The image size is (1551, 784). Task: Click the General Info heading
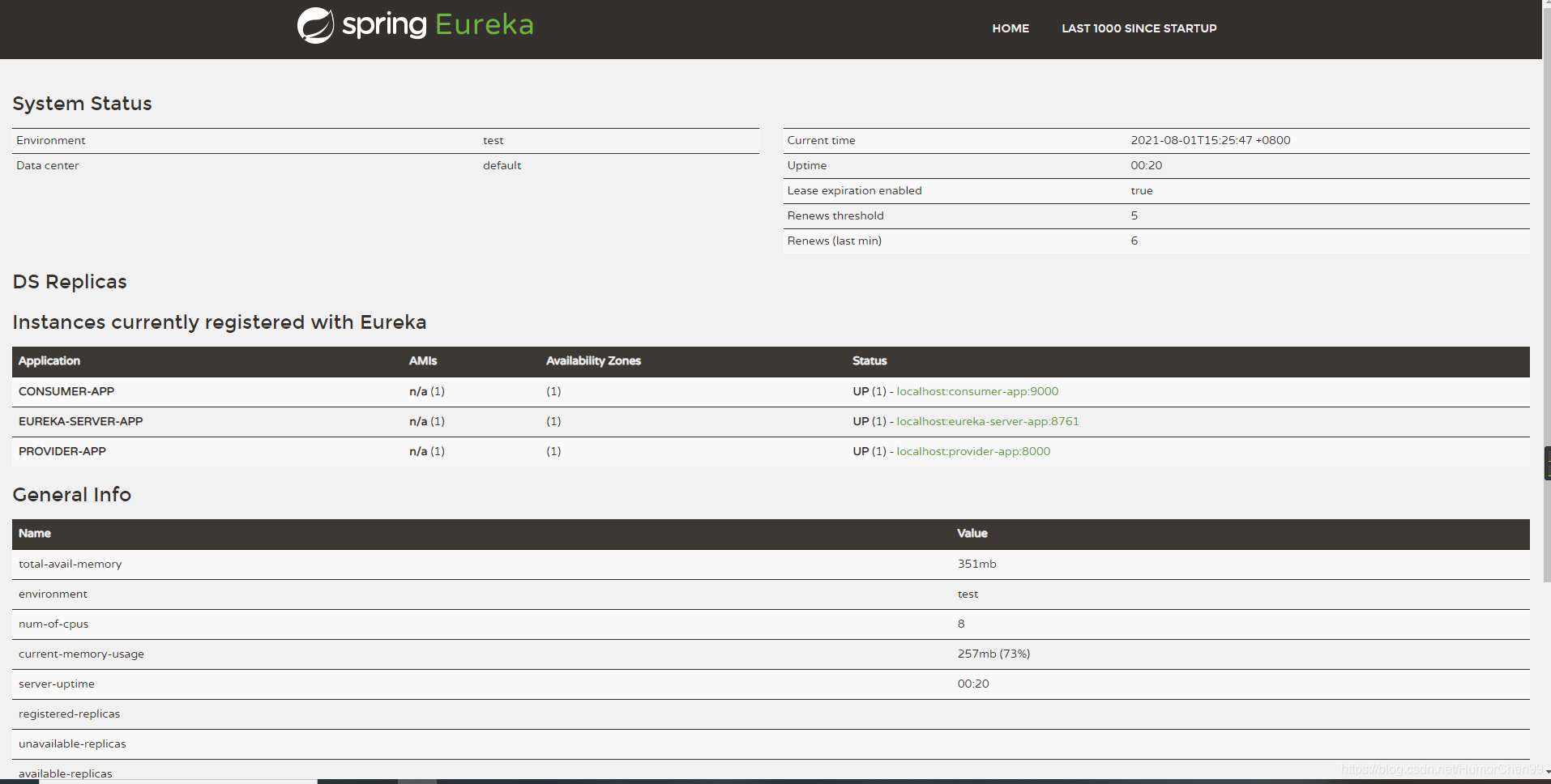pyautogui.click(x=72, y=495)
